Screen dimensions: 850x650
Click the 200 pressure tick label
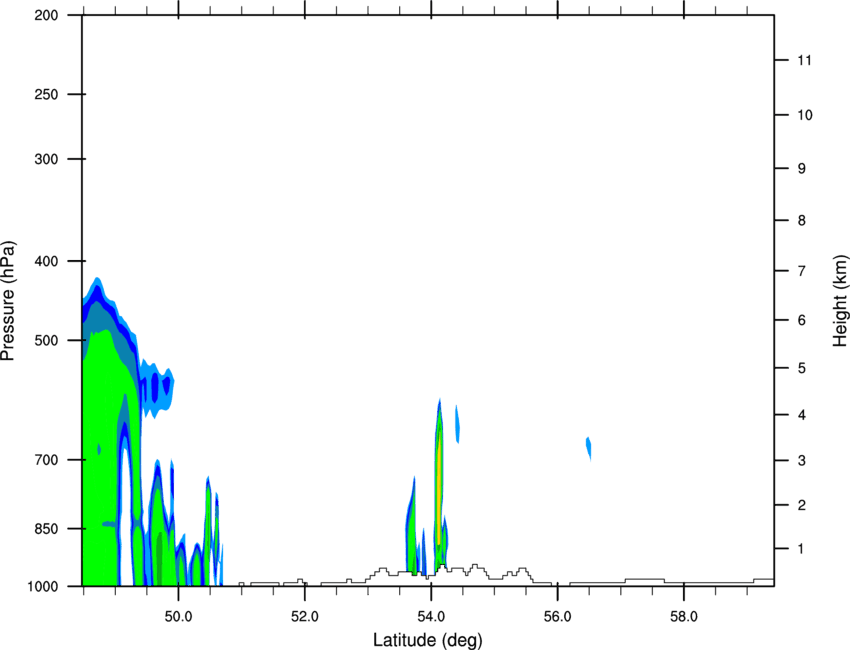point(46,15)
